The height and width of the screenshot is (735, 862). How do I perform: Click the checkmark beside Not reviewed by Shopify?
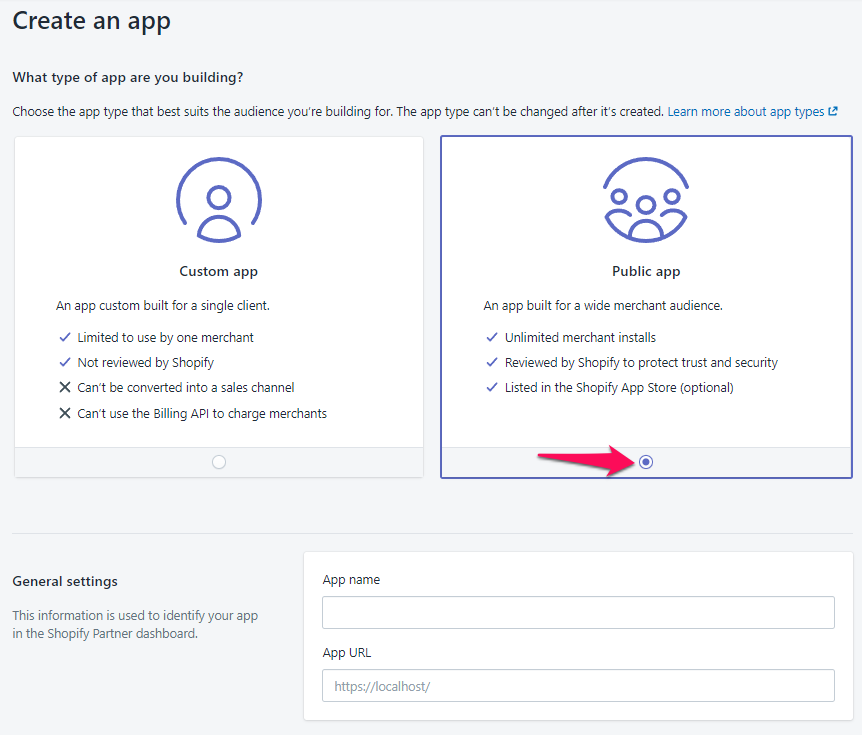[x=65, y=362]
